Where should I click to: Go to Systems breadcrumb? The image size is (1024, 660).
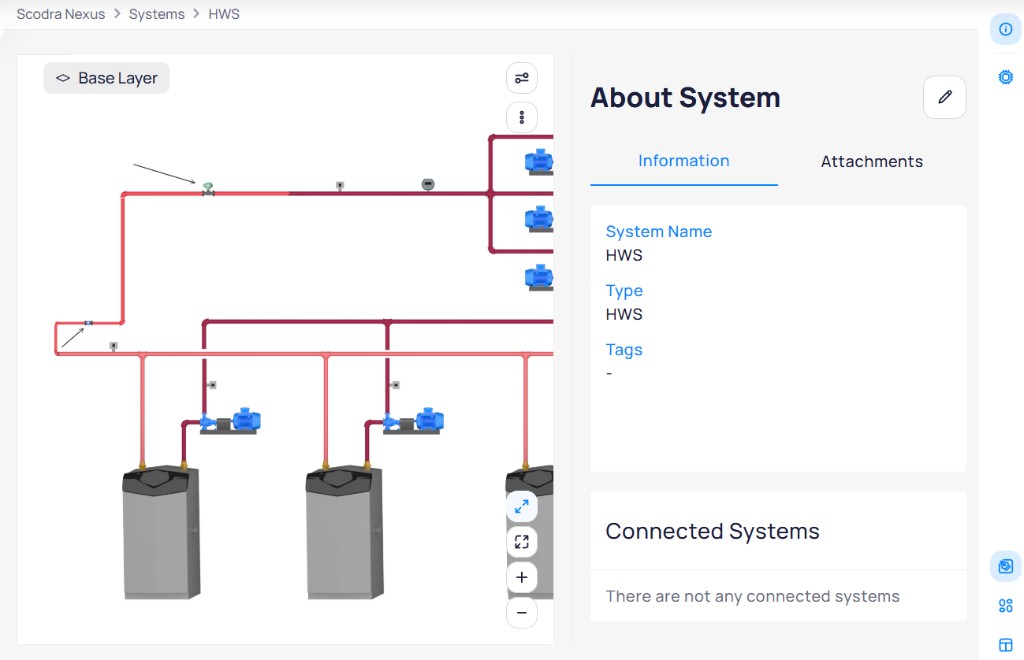[157, 14]
